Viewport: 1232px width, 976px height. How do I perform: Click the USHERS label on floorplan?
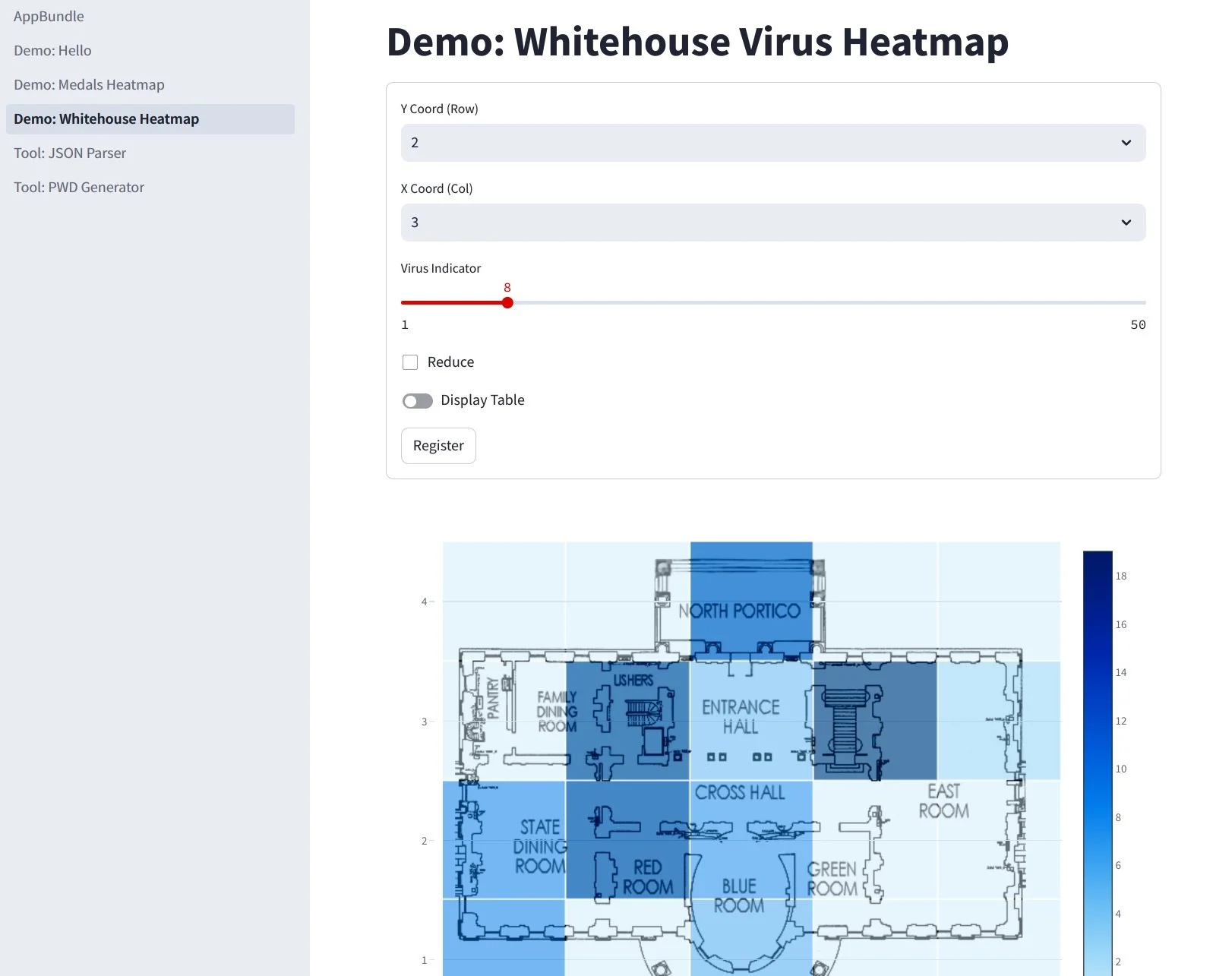tap(633, 681)
